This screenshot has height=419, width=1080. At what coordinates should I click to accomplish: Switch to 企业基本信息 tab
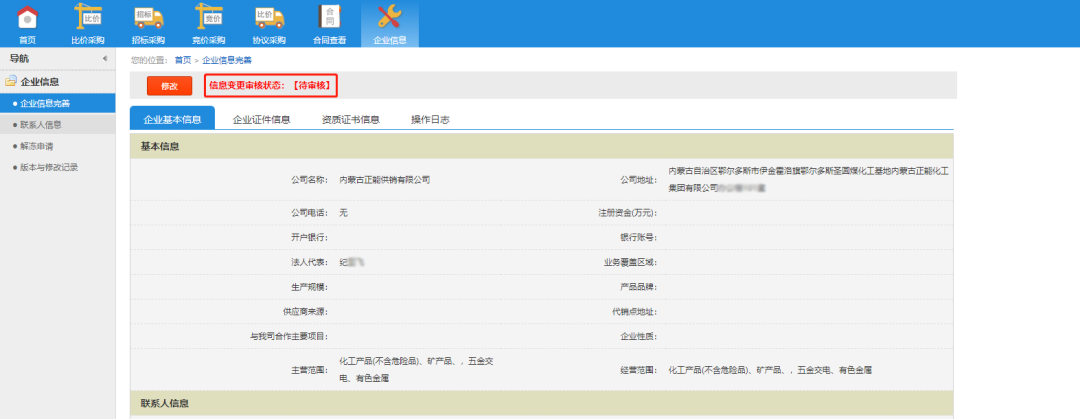(172, 119)
